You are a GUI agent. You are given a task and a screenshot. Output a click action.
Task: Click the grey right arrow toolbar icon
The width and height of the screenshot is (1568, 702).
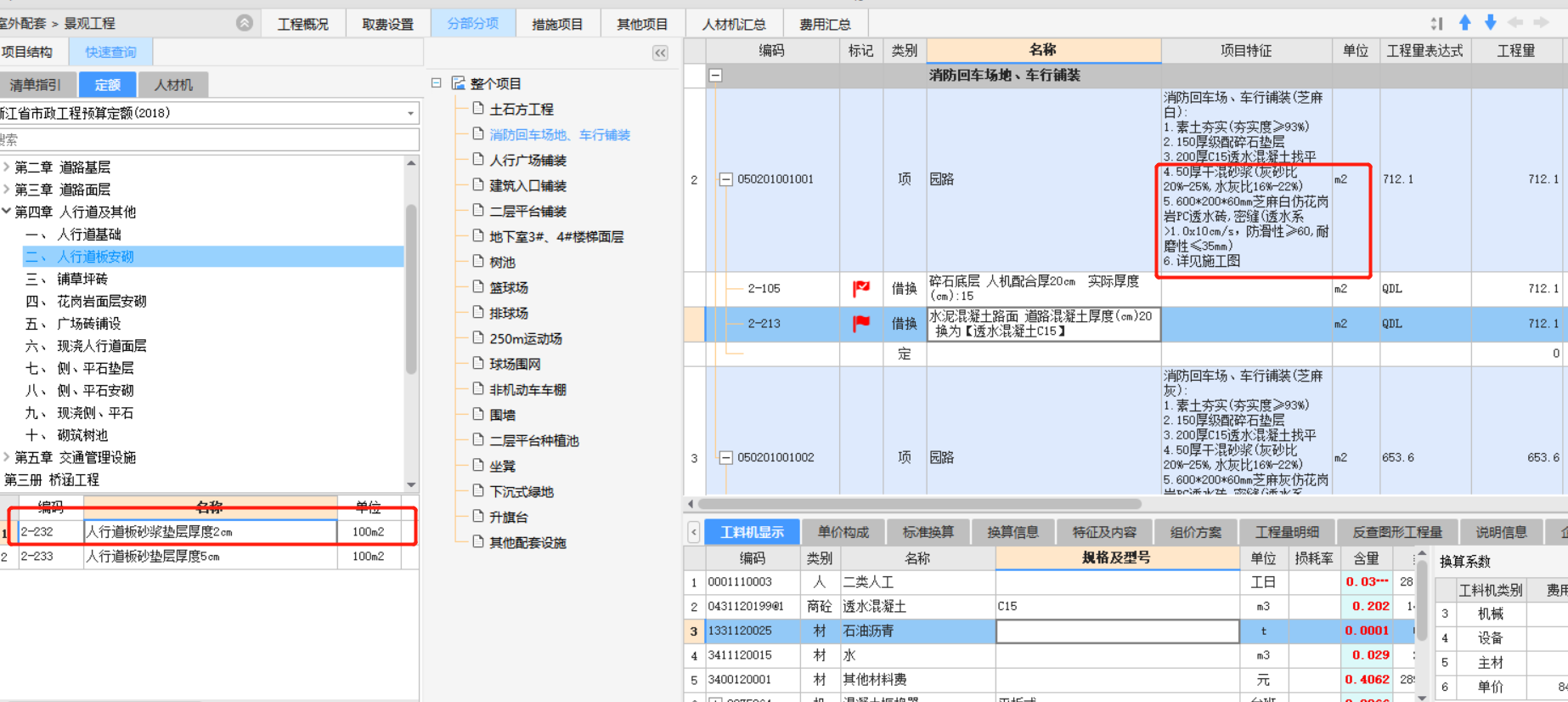[x=1541, y=23]
